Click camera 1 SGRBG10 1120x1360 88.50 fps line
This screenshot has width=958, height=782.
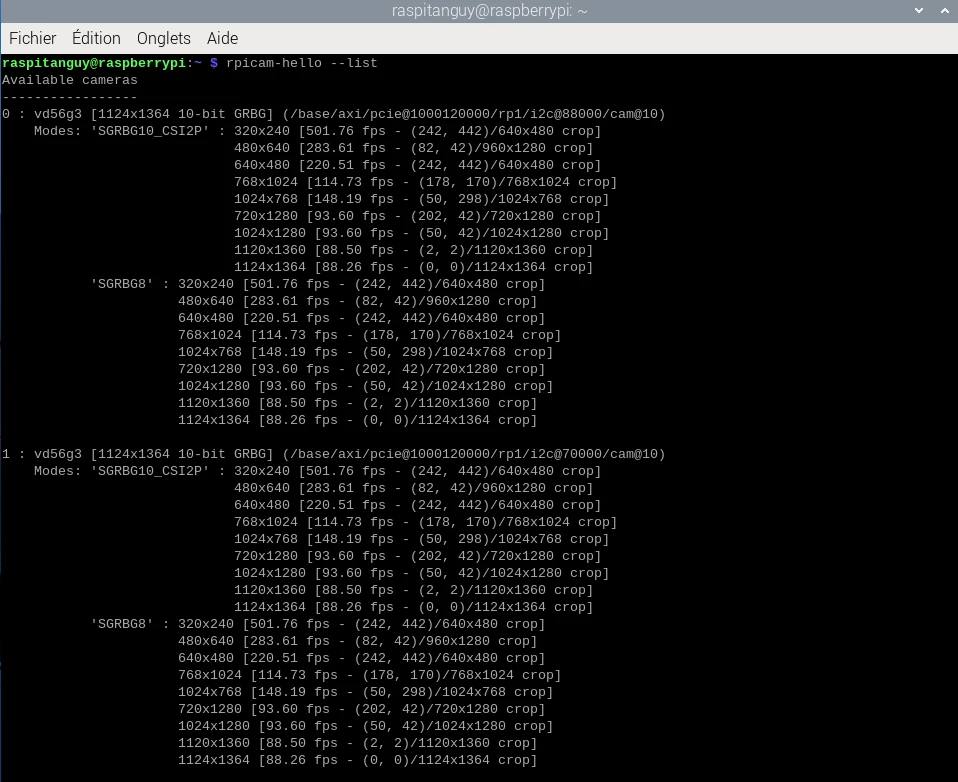tap(414, 590)
